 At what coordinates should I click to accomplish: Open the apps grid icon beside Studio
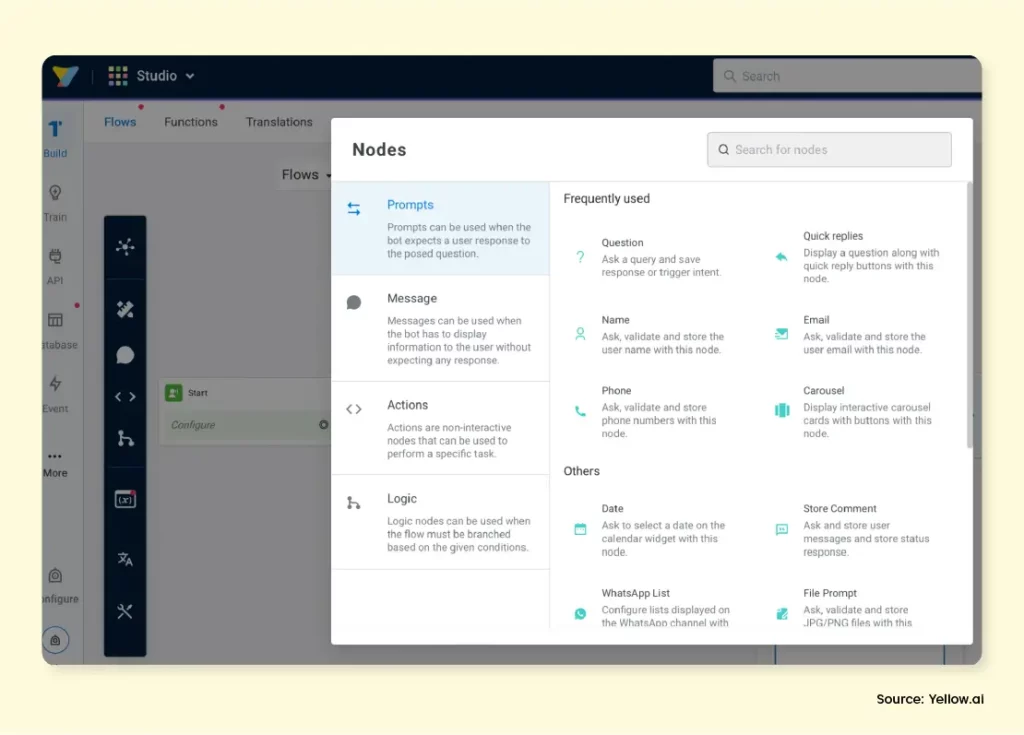pos(118,76)
